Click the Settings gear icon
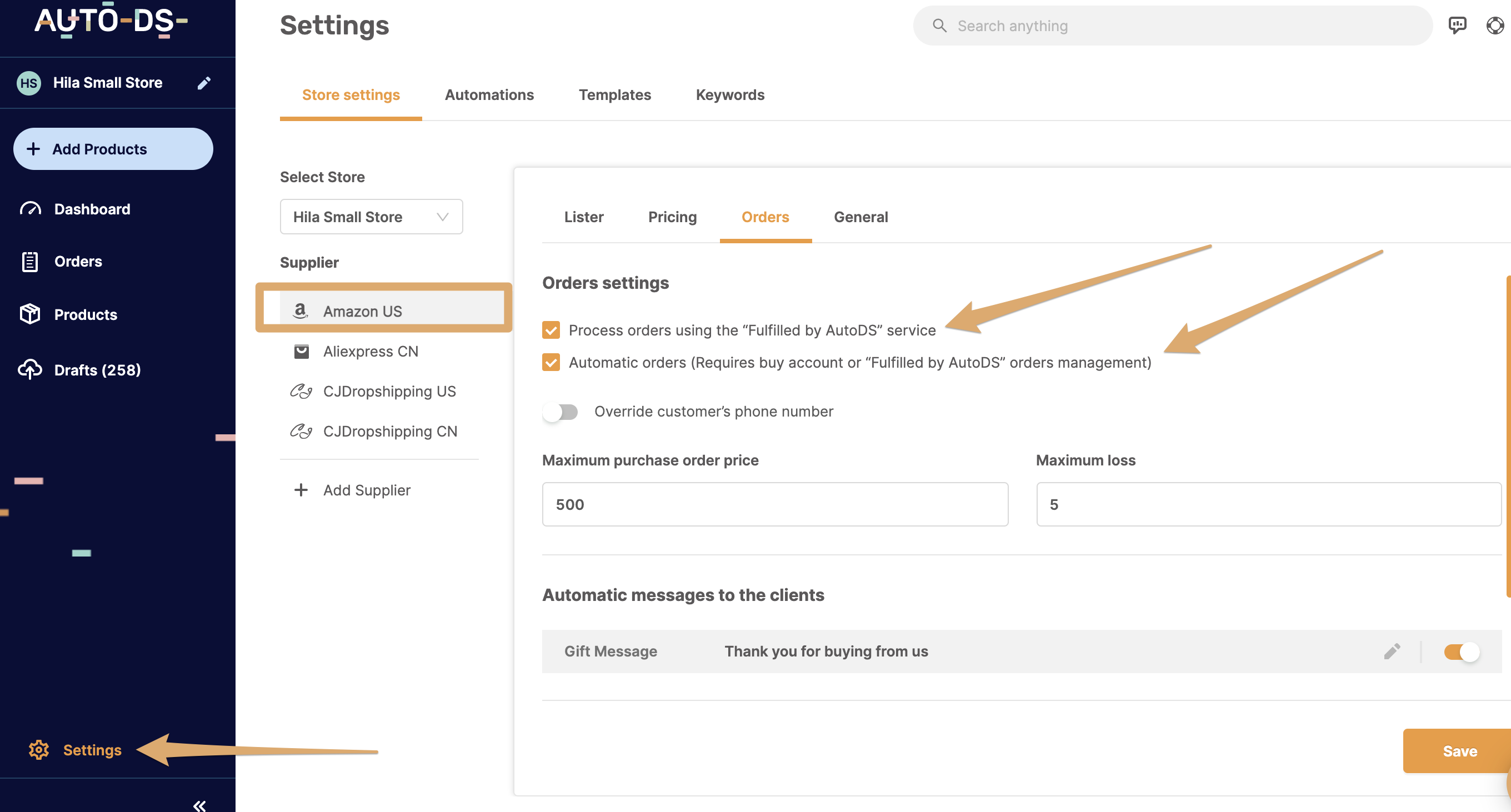Viewport: 1511px width, 812px height. (x=39, y=750)
